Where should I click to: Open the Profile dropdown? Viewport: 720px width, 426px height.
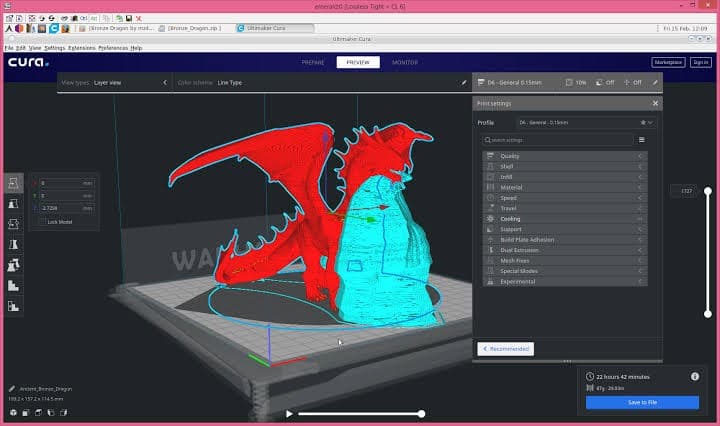586,123
